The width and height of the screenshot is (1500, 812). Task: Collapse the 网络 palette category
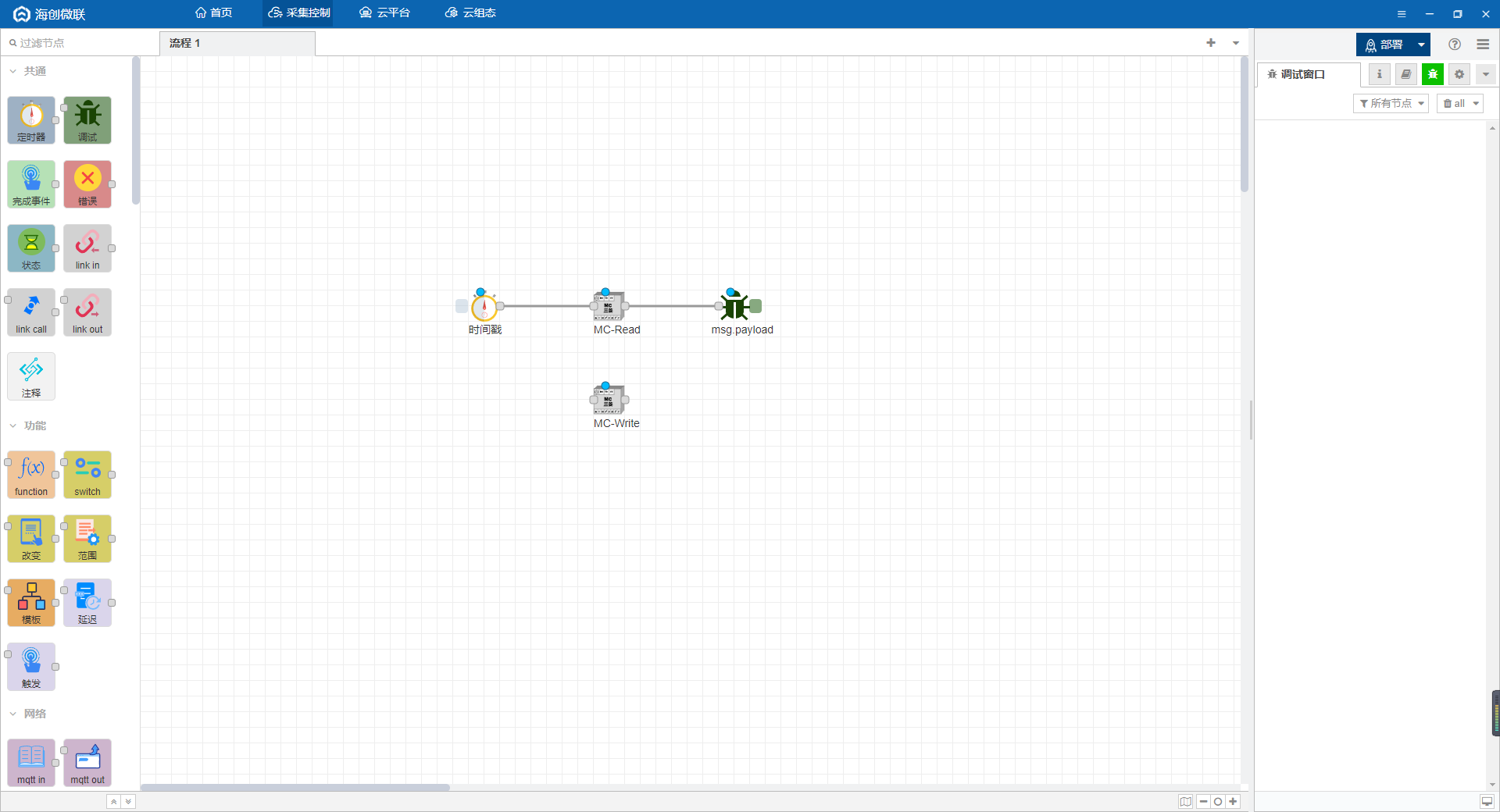coord(28,714)
